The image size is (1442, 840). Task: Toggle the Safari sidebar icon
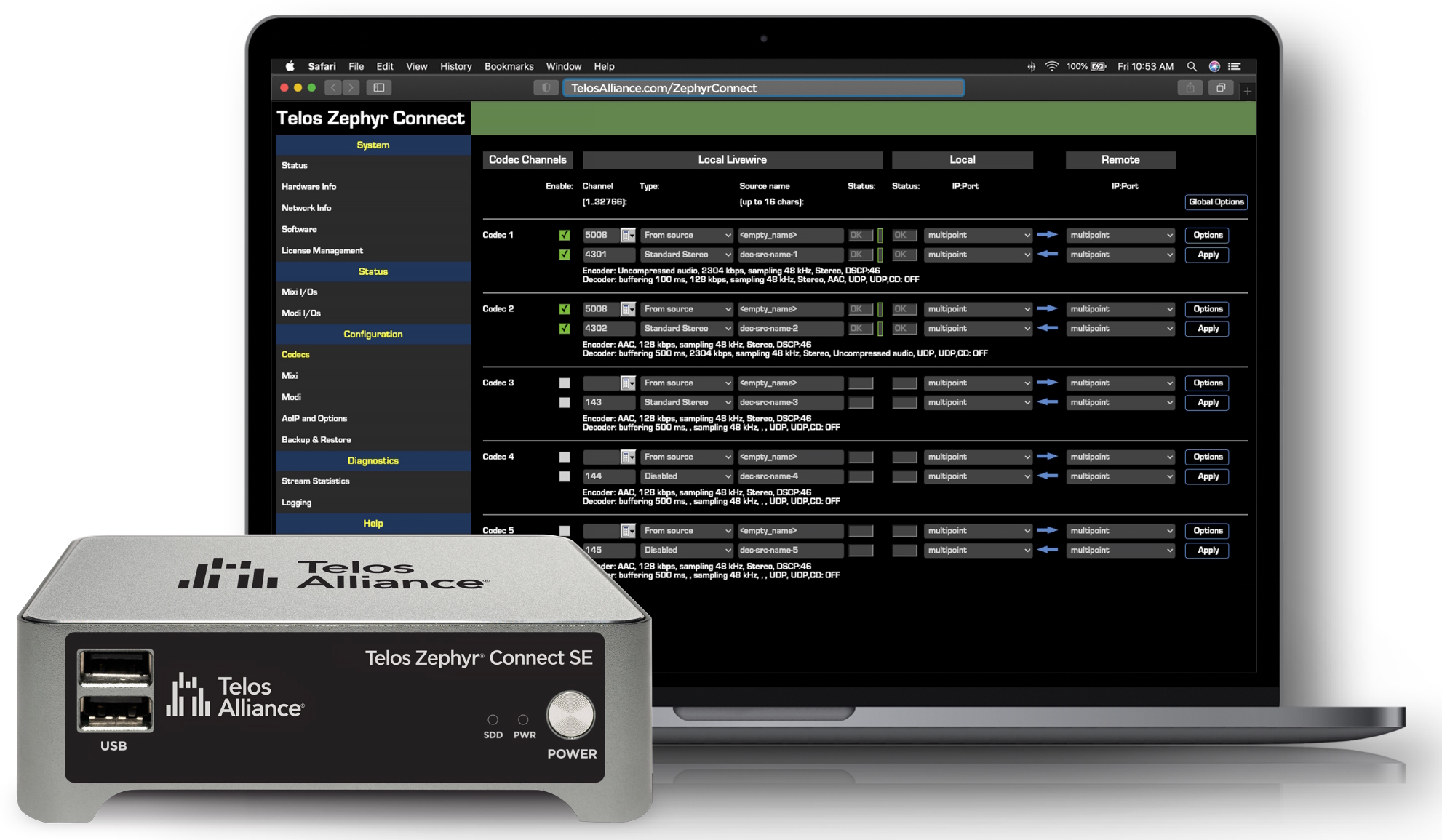379,88
